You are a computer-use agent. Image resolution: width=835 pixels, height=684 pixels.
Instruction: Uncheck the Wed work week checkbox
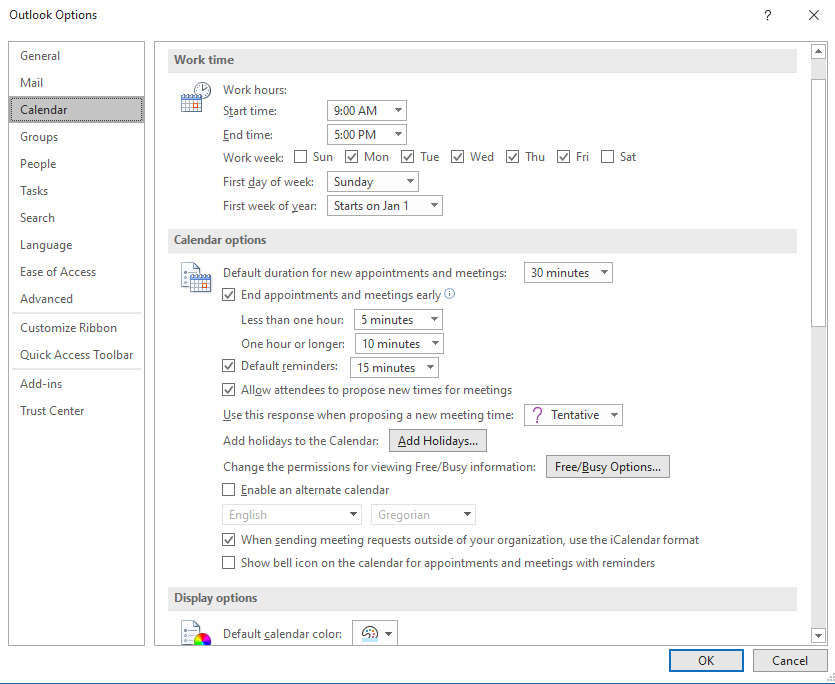457,157
